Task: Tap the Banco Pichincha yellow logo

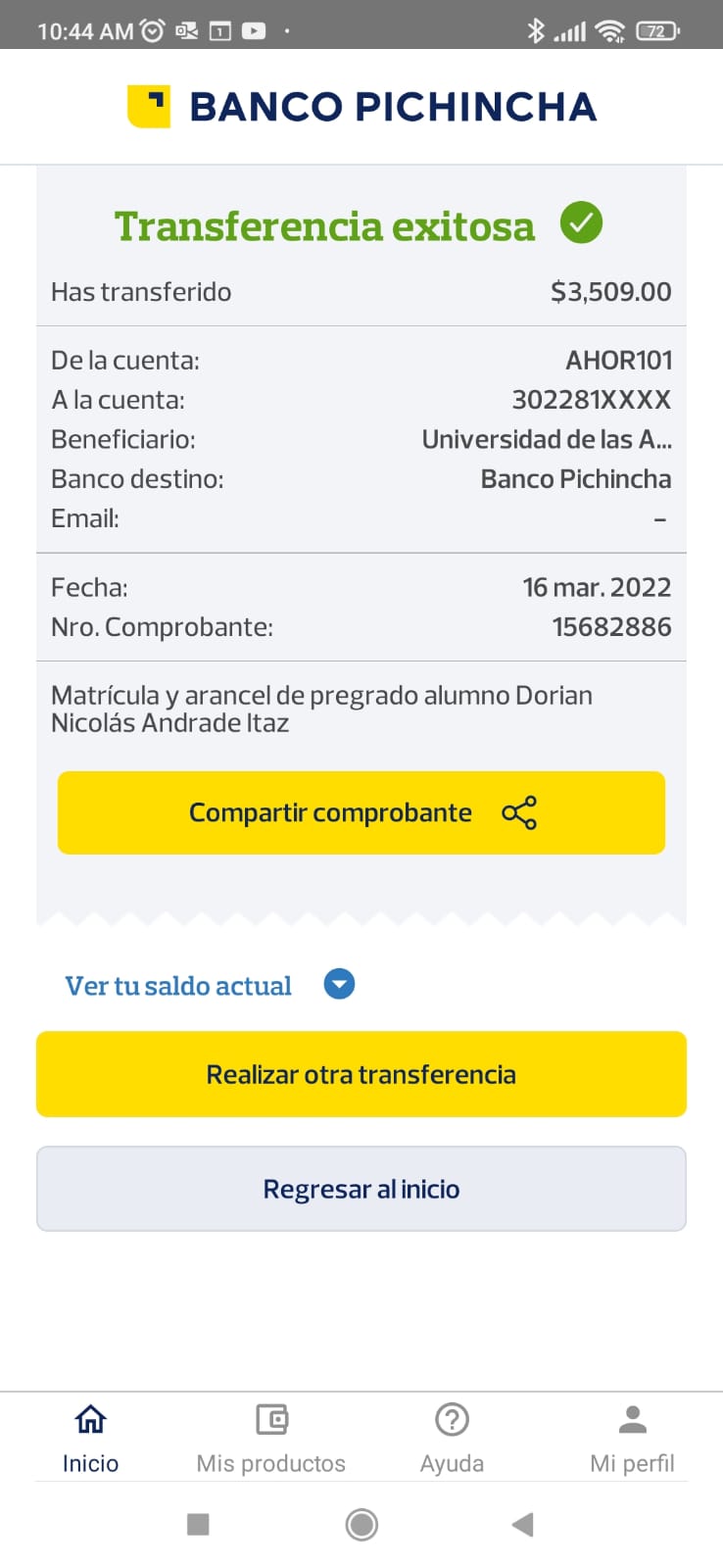Action: (149, 106)
